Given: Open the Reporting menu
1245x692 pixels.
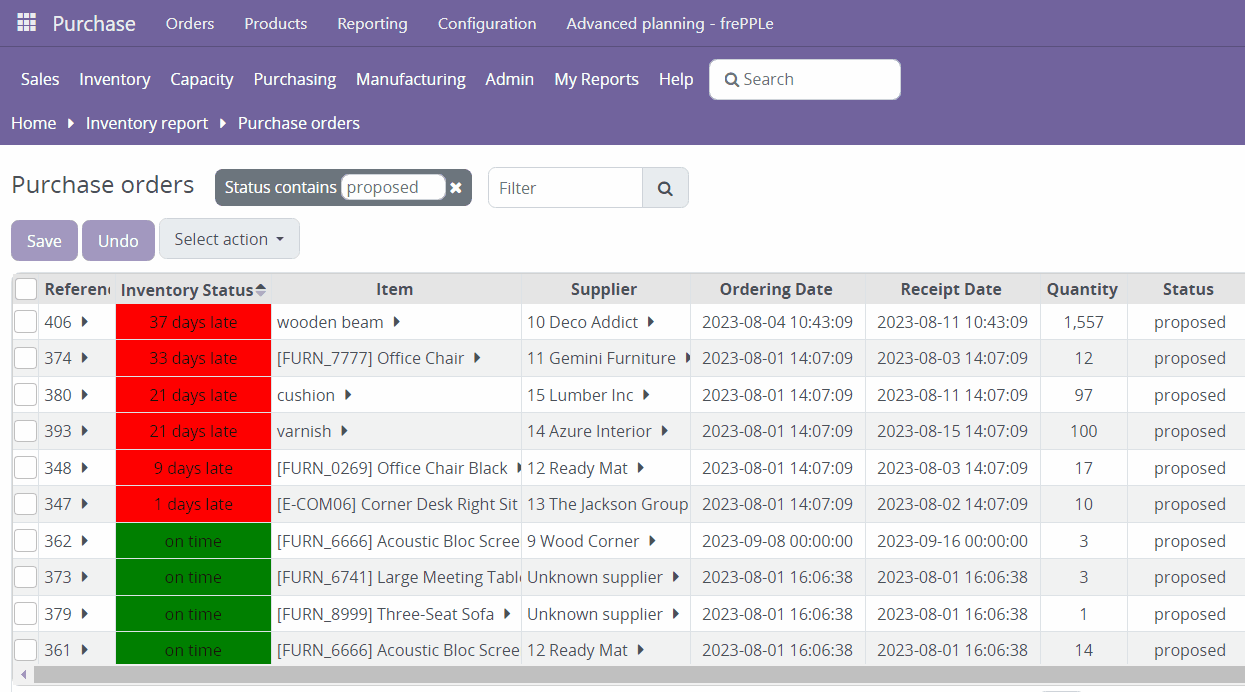Looking at the screenshot, I should point(372,23).
